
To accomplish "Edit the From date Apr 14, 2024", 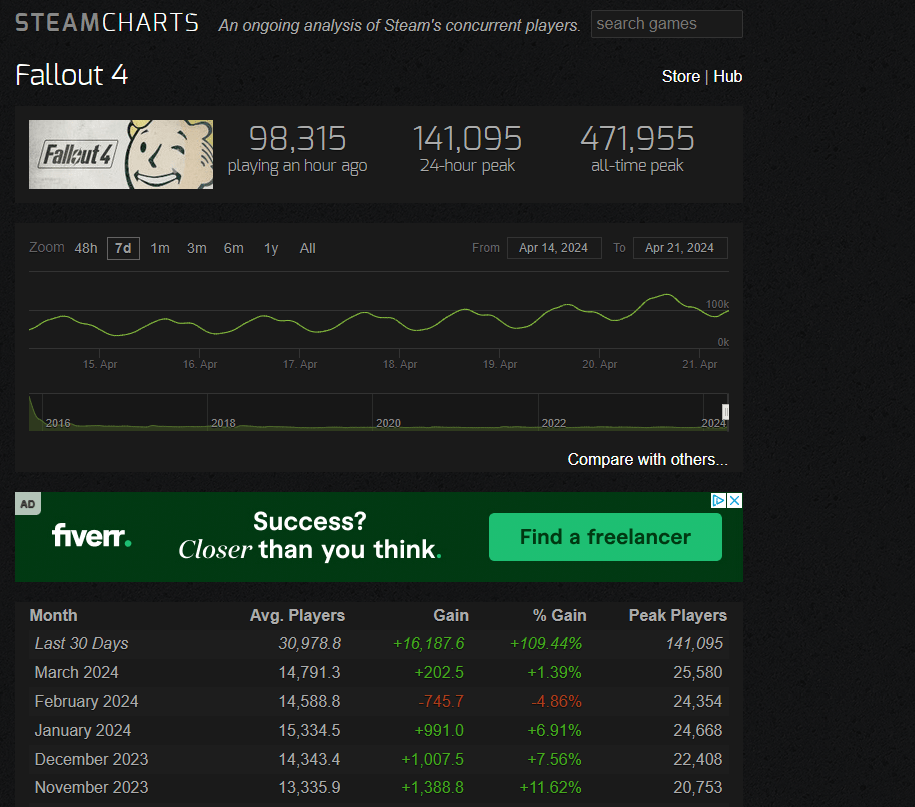I will pyautogui.click(x=554, y=248).
